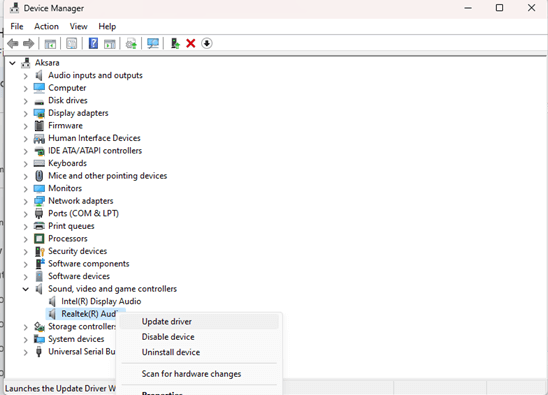Click the mouse icon beside Mice and other pointing devices
Viewport: 548px width, 395px height.
tap(39, 176)
